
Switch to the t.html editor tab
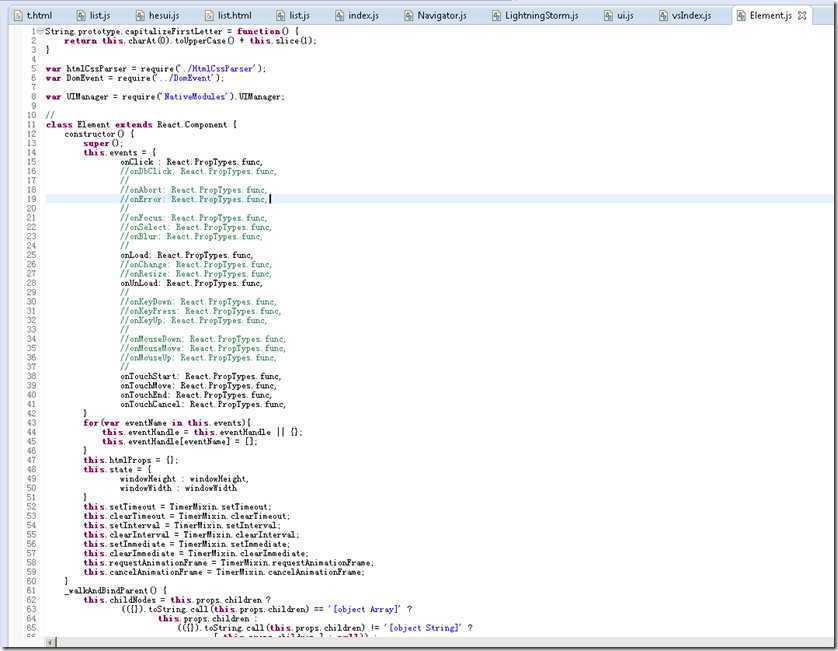pos(39,16)
